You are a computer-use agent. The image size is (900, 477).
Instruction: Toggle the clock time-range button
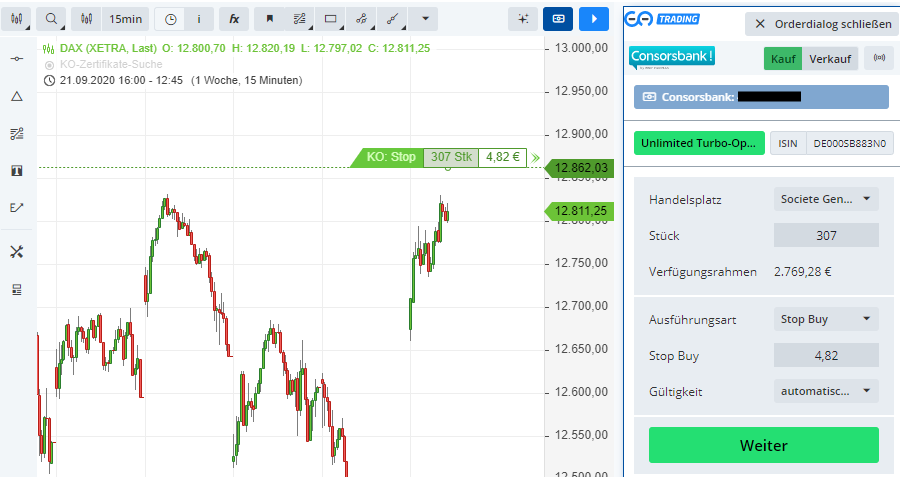(x=170, y=20)
